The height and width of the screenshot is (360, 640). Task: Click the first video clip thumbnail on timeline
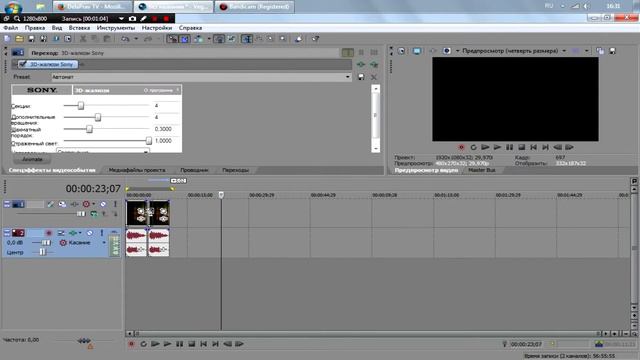(x=137, y=213)
